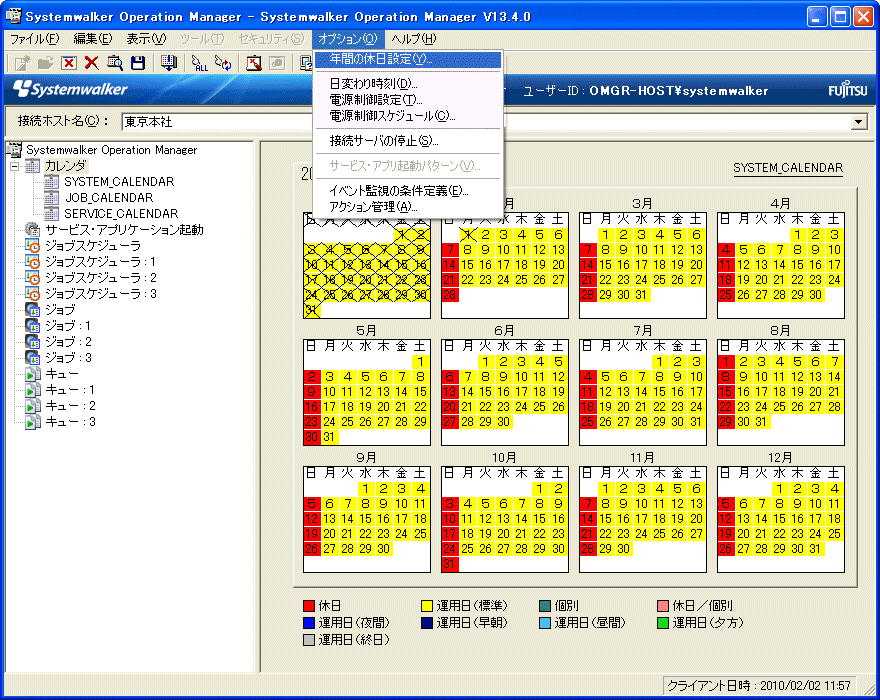This screenshot has height=700, width=880.
Task: Click the calendar with down-arrow toolbar icon
Action: click(x=168, y=63)
